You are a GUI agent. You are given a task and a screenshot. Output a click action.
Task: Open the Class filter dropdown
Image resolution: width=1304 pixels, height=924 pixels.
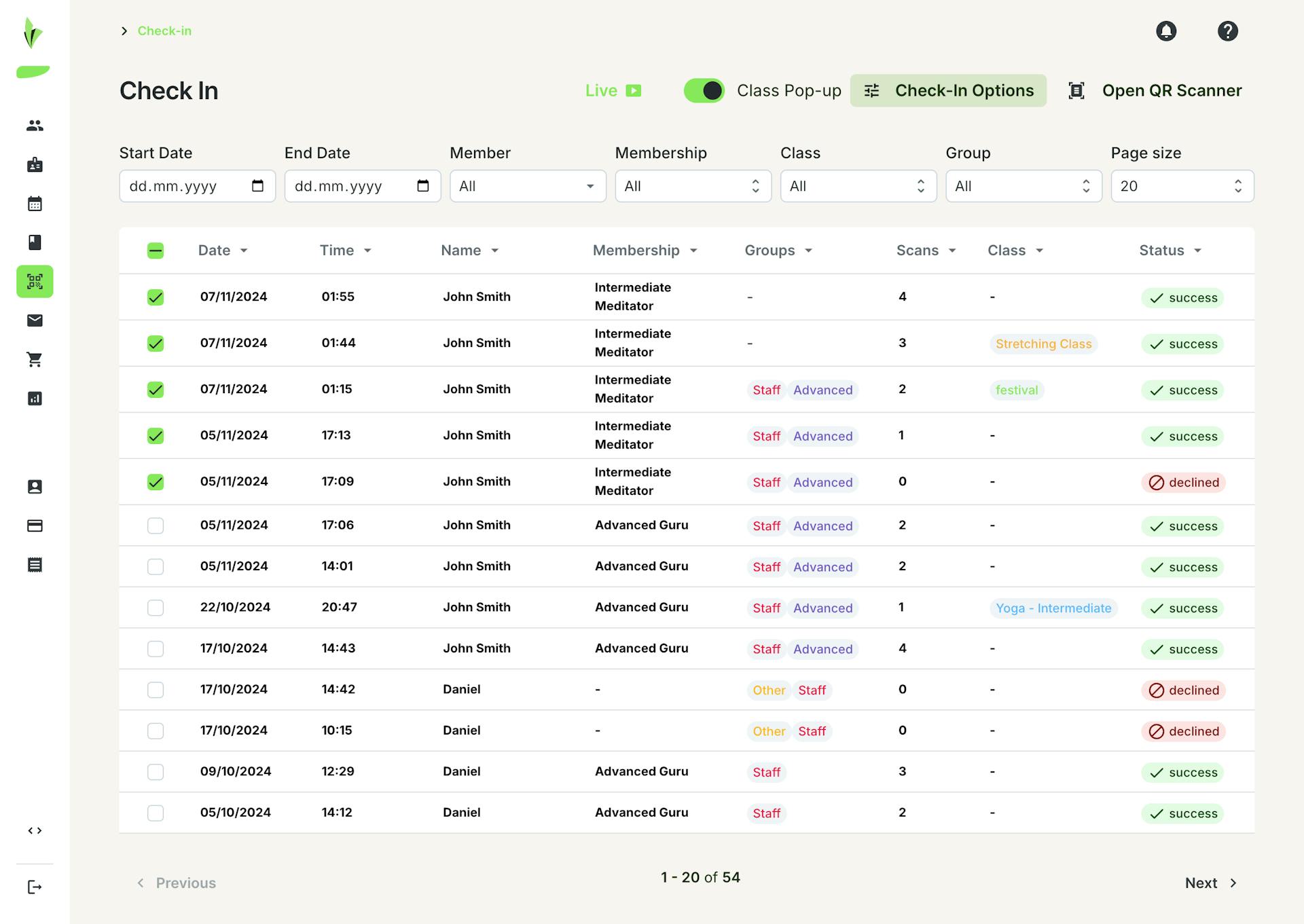pos(858,185)
